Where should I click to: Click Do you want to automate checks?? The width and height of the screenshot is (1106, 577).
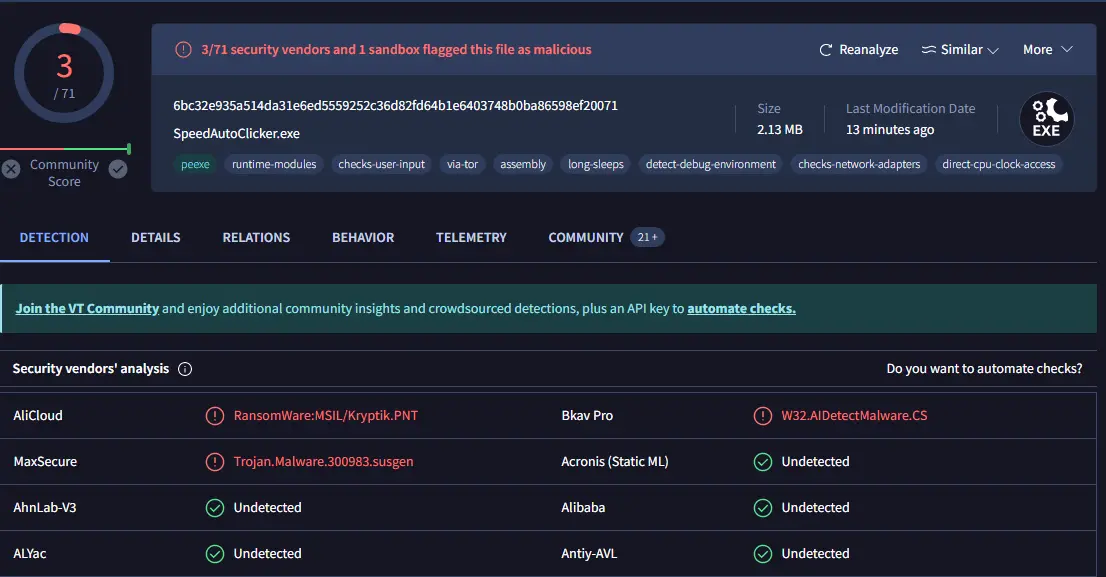pyautogui.click(x=984, y=369)
